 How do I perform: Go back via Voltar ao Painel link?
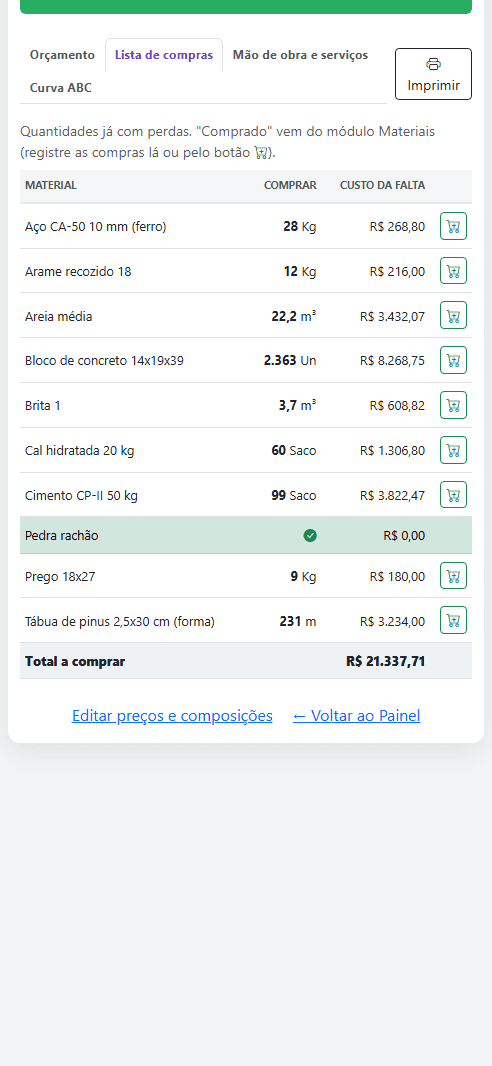pos(357,716)
